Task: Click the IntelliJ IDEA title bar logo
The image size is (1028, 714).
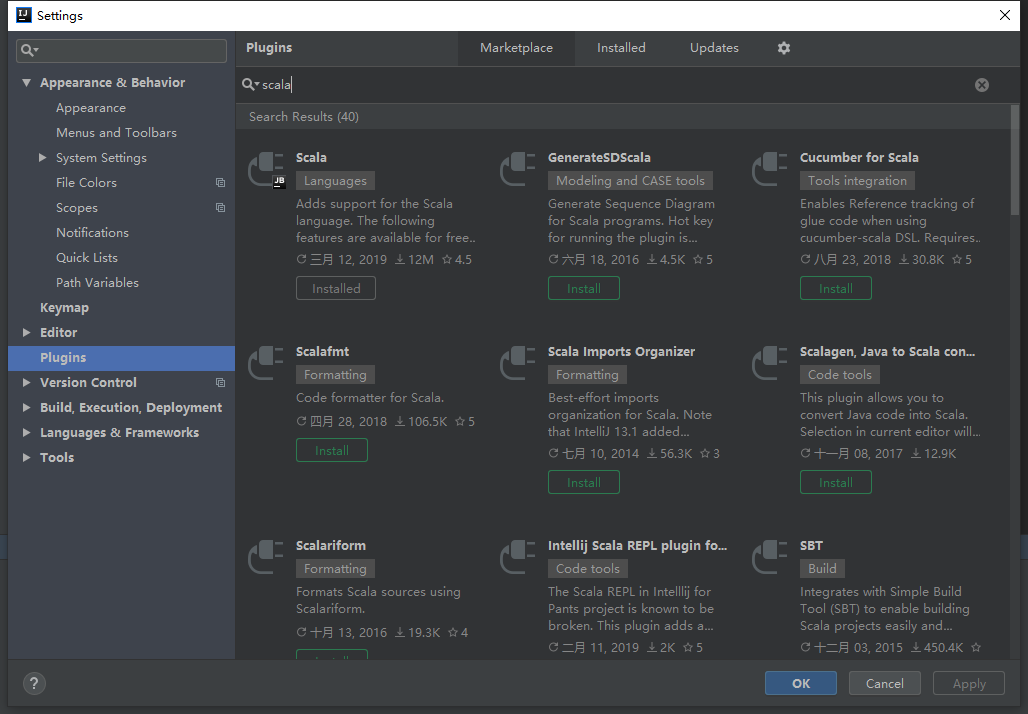Action: point(24,15)
